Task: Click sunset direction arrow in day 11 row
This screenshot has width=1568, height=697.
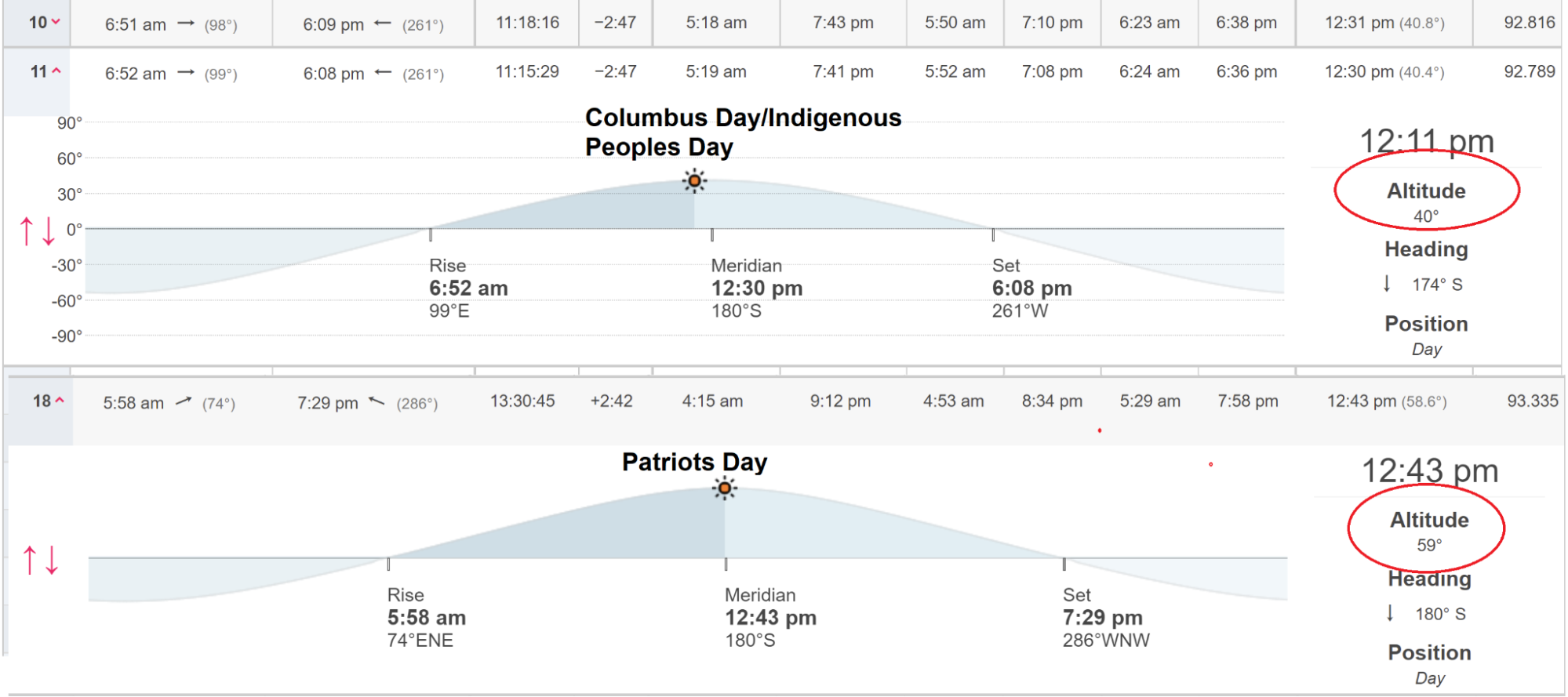Action: tap(383, 73)
